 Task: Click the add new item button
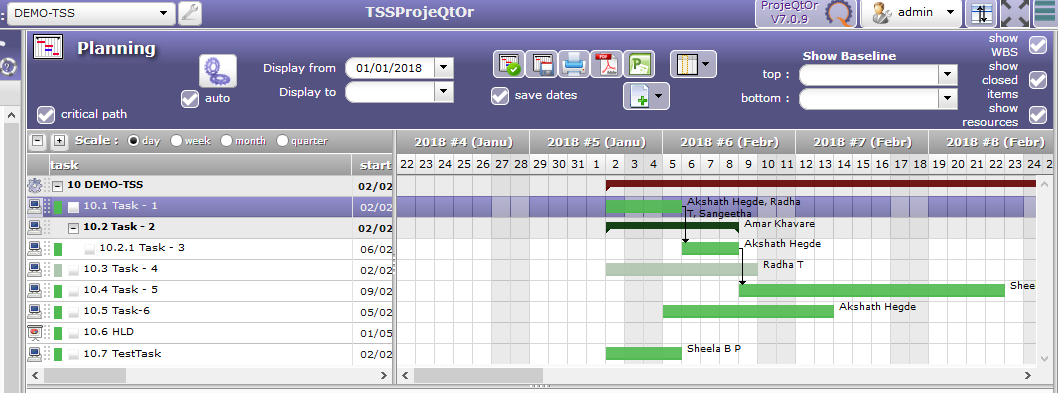646,97
